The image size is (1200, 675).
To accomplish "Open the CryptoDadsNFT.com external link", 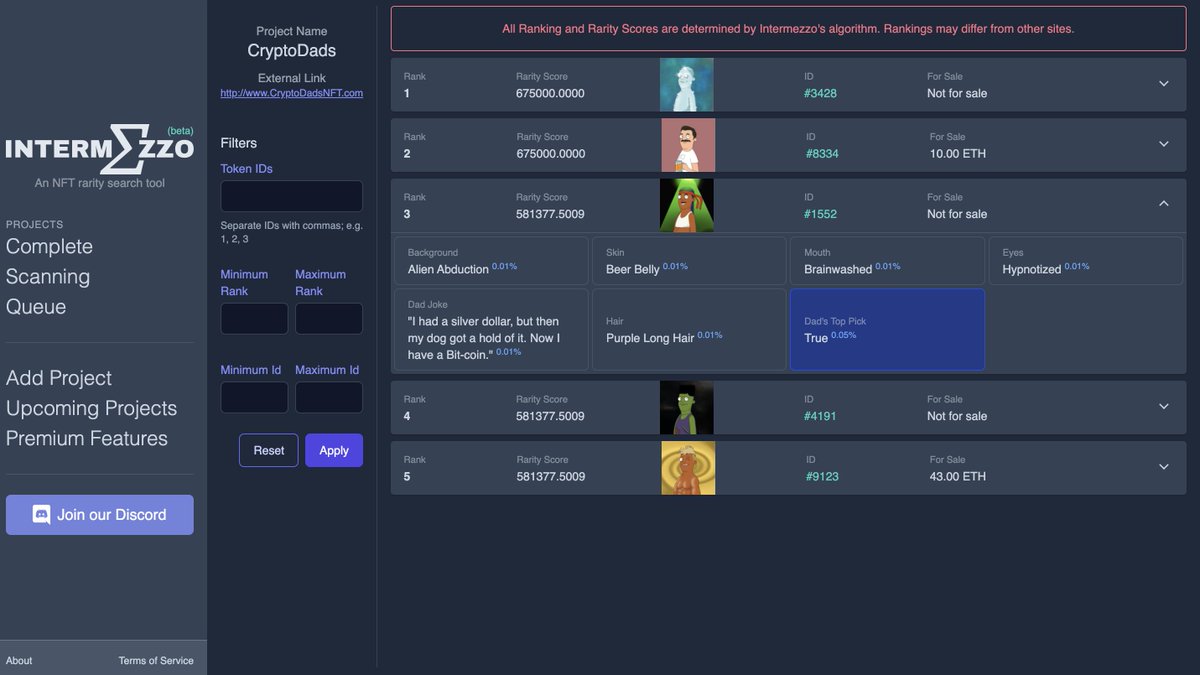I will (x=292, y=93).
